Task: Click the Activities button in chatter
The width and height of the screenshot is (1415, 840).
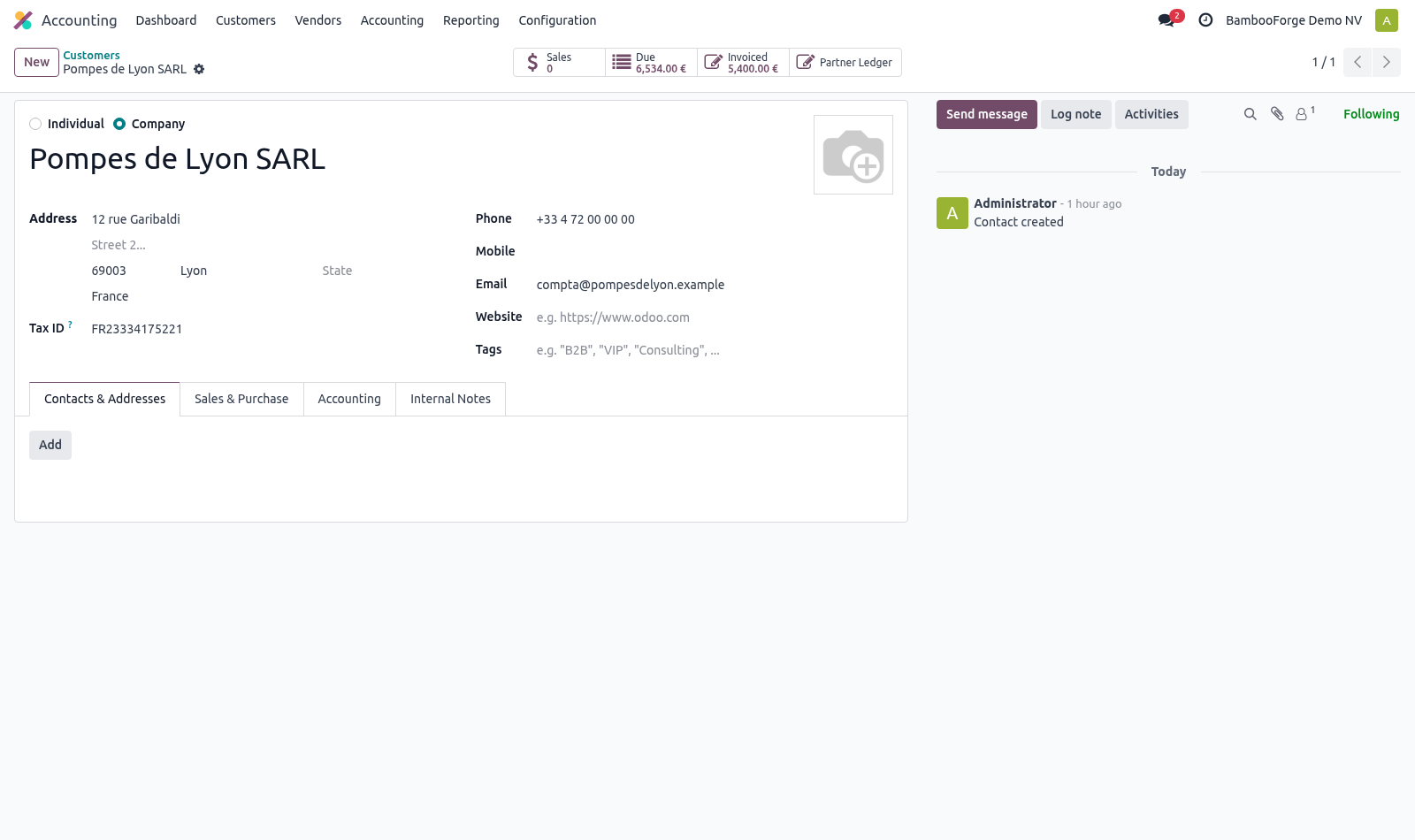Action: pyautogui.click(x=1151, y=114)
